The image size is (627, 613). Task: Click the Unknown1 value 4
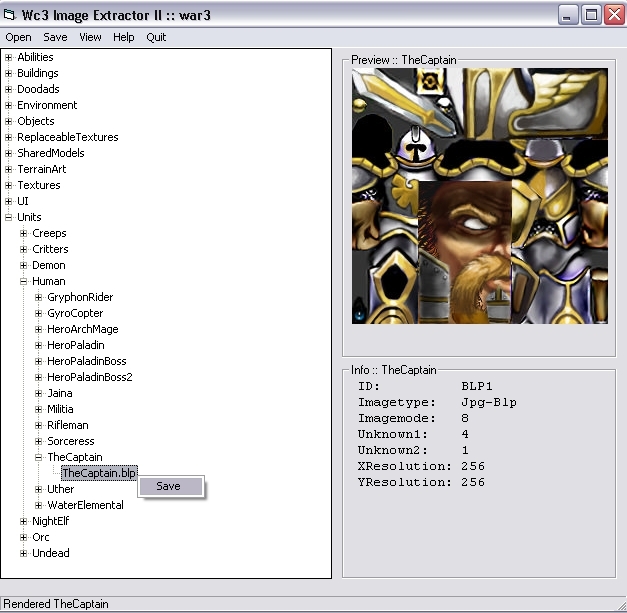tap(465, 434)
